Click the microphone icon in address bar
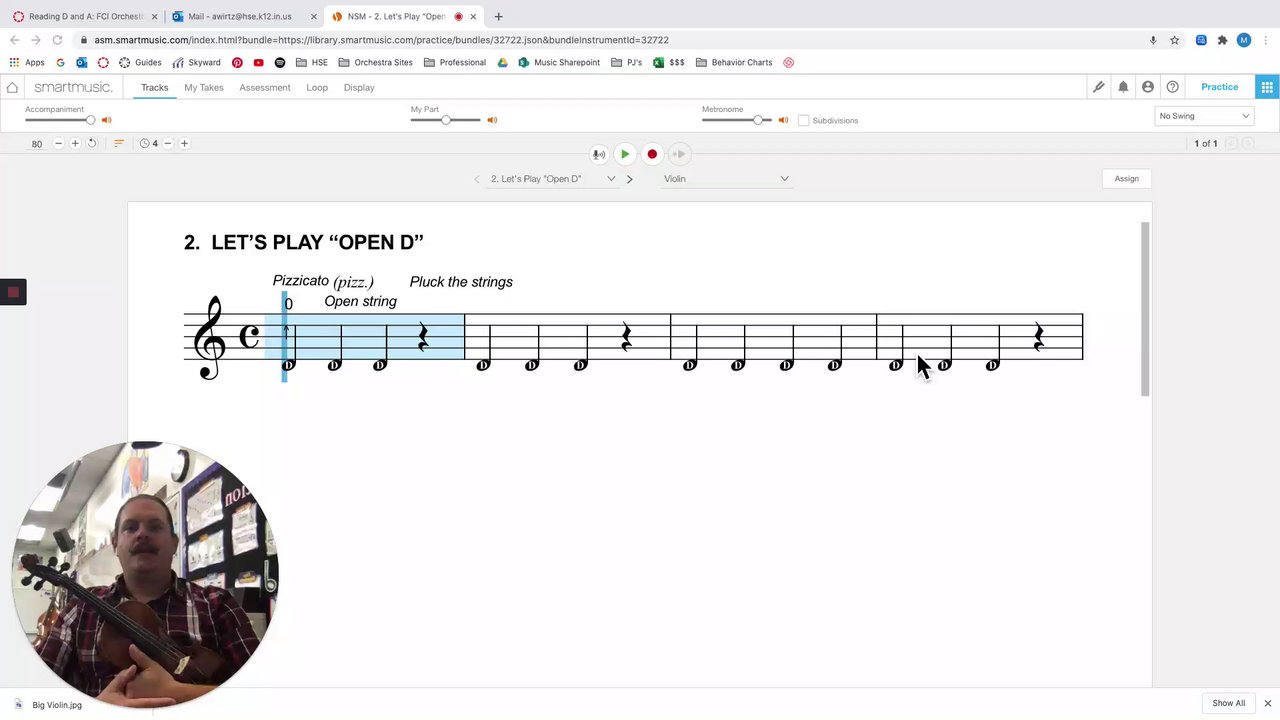 [x=1153, y=40]
